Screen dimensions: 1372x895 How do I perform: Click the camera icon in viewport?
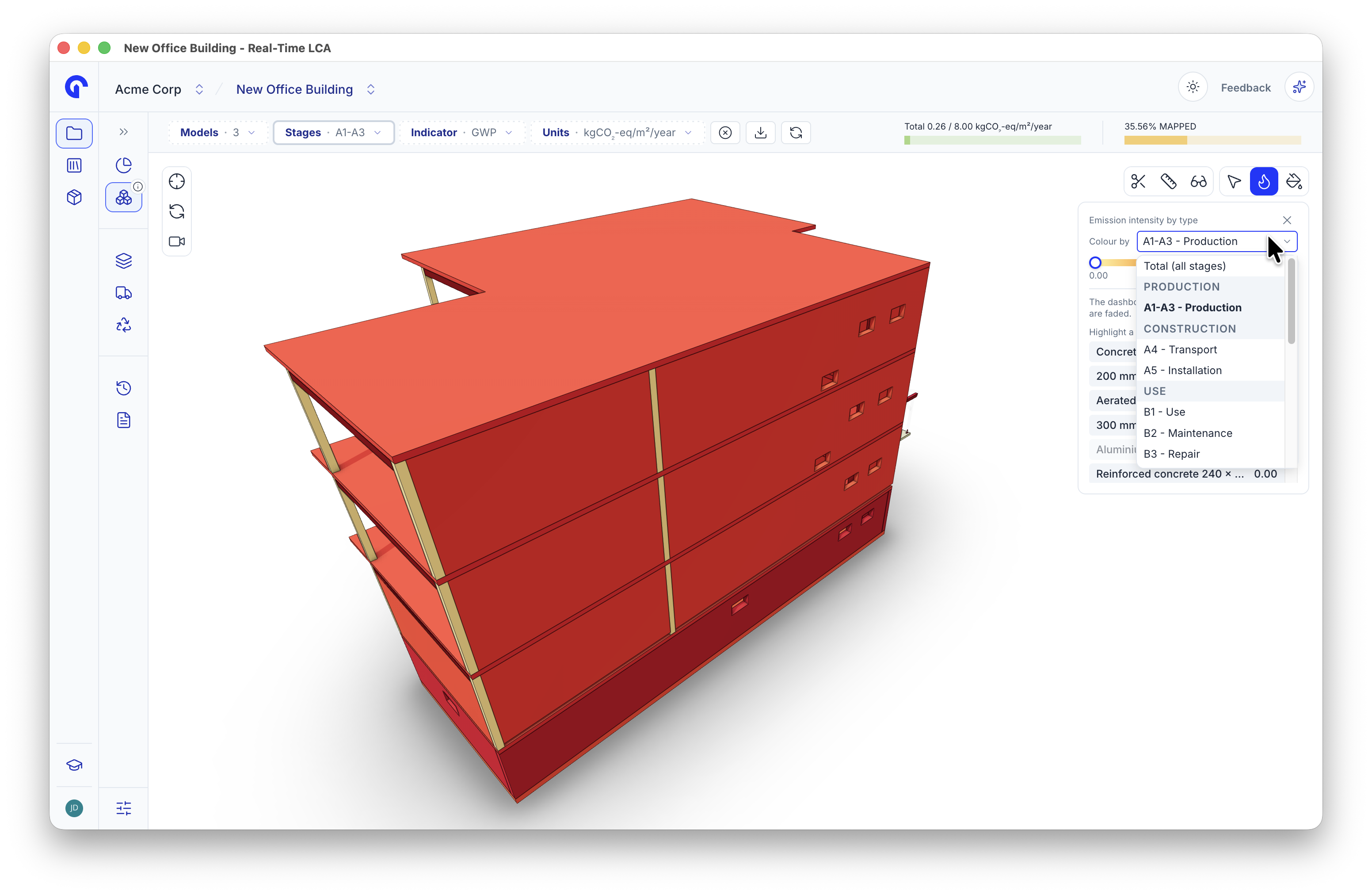(177, 241)
